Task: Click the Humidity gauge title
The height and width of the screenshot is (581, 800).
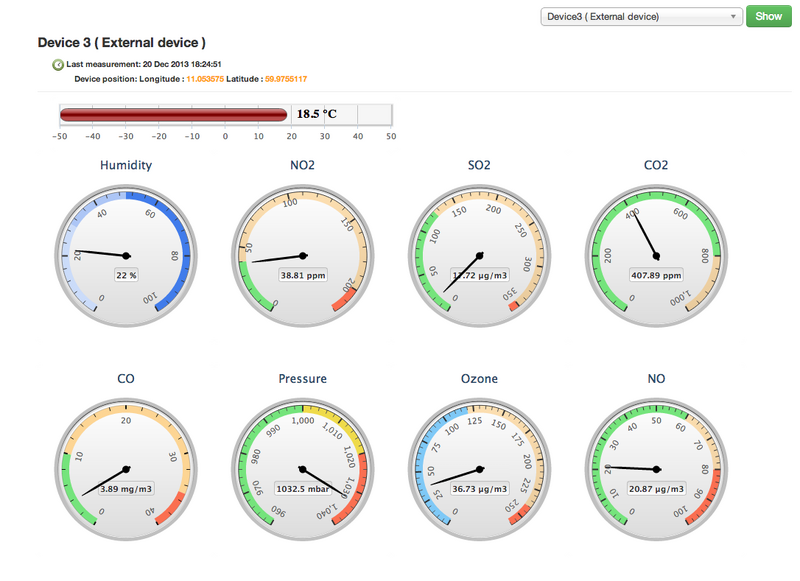Action: pos(126,165)
